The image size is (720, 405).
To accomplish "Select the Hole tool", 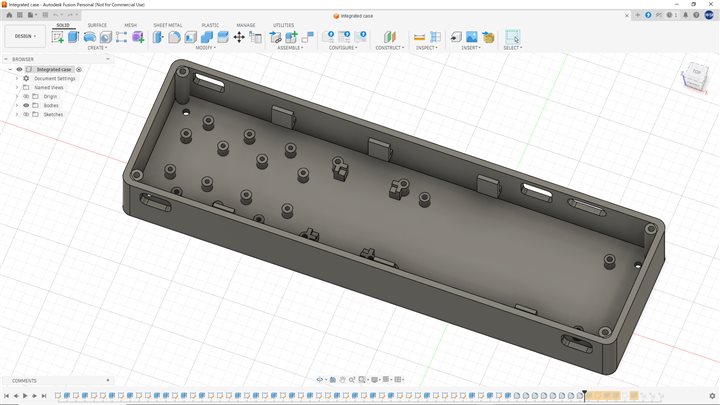I will (106, 37).
